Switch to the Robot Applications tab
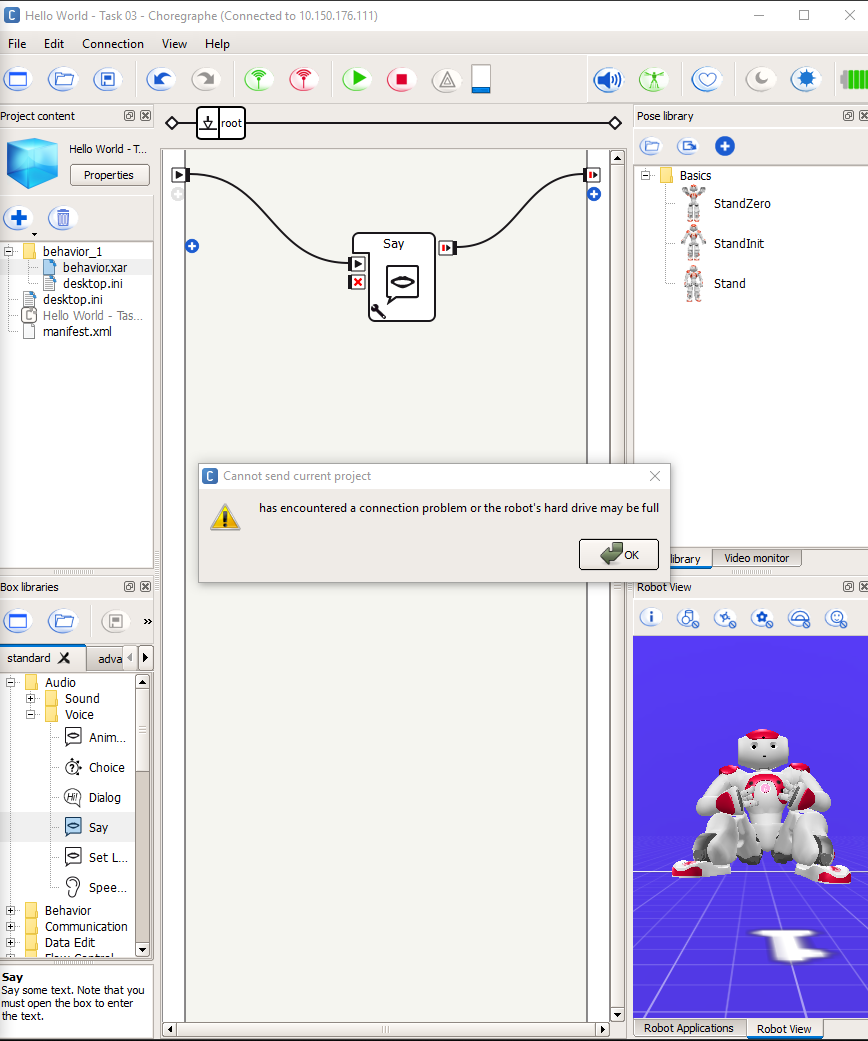Image resolution: width=868 pixels, height=1041 pixels. [689, 1028]
